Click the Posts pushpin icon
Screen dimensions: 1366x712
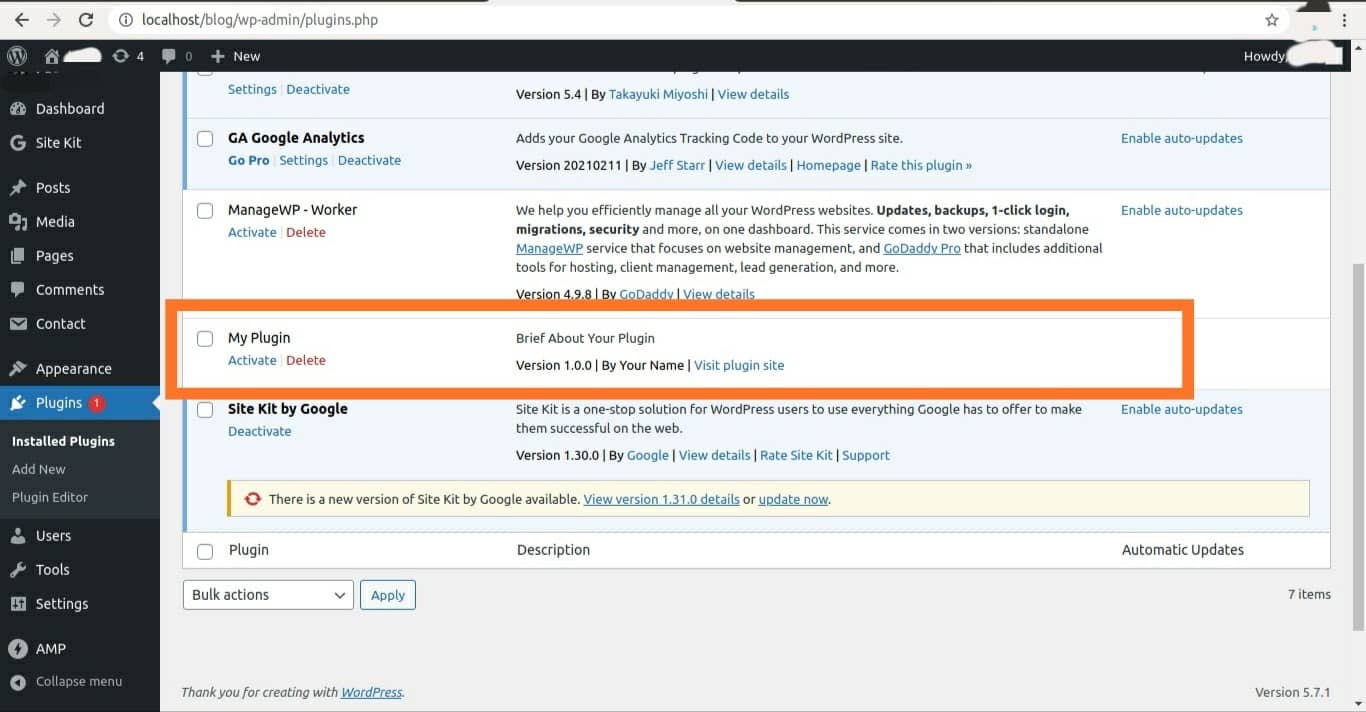pyautogui.click(x=18, y=188)
